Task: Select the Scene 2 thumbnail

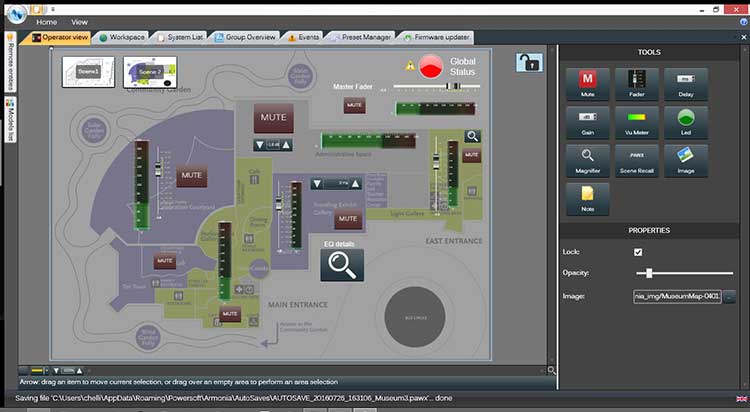Action: click(x=150, y=72)
